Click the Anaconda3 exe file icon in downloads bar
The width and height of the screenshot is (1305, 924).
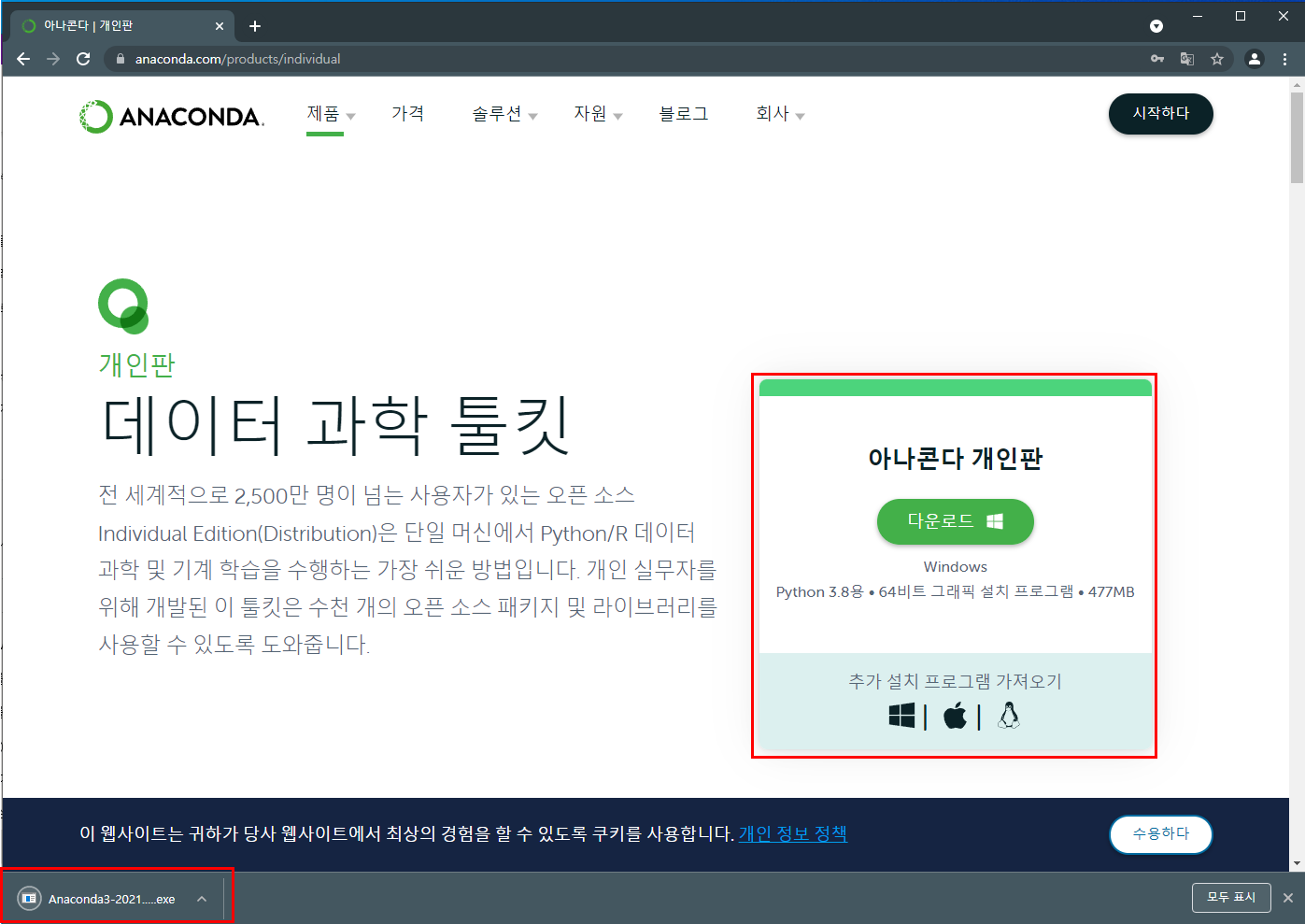click(29, 899)
